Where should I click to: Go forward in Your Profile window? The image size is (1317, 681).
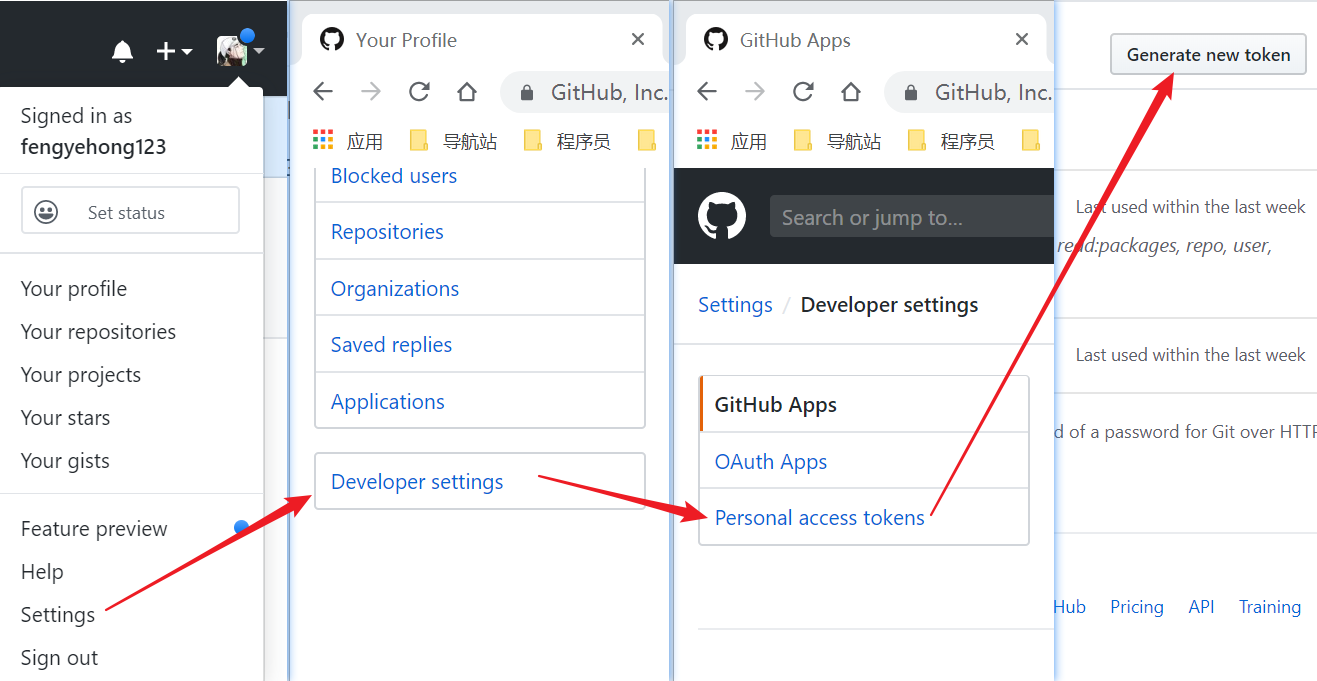(x=371, y=92)
